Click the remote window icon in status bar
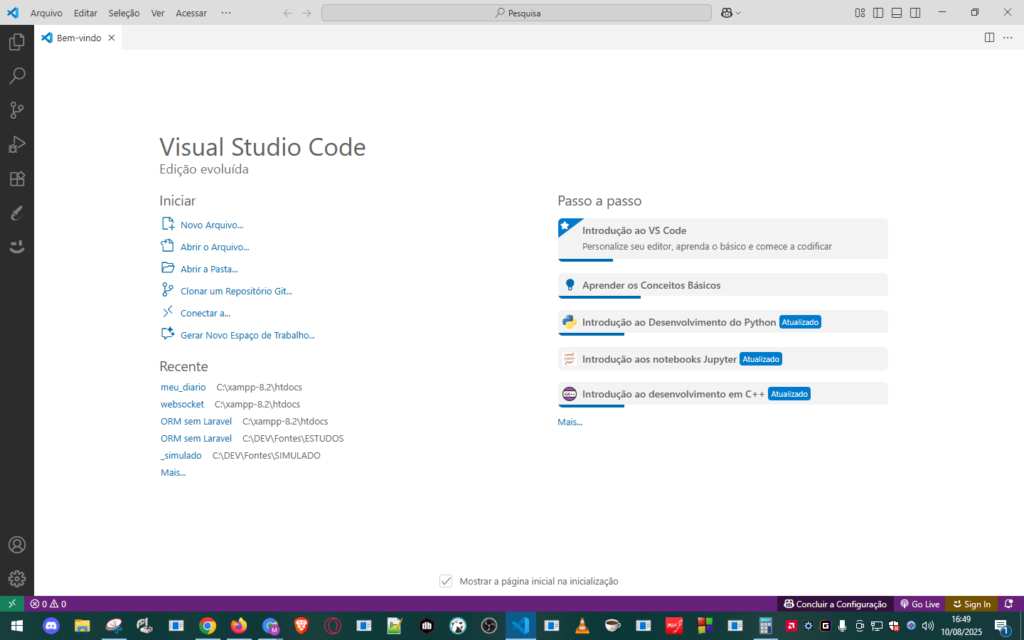1024x640 pixels. 11,604
